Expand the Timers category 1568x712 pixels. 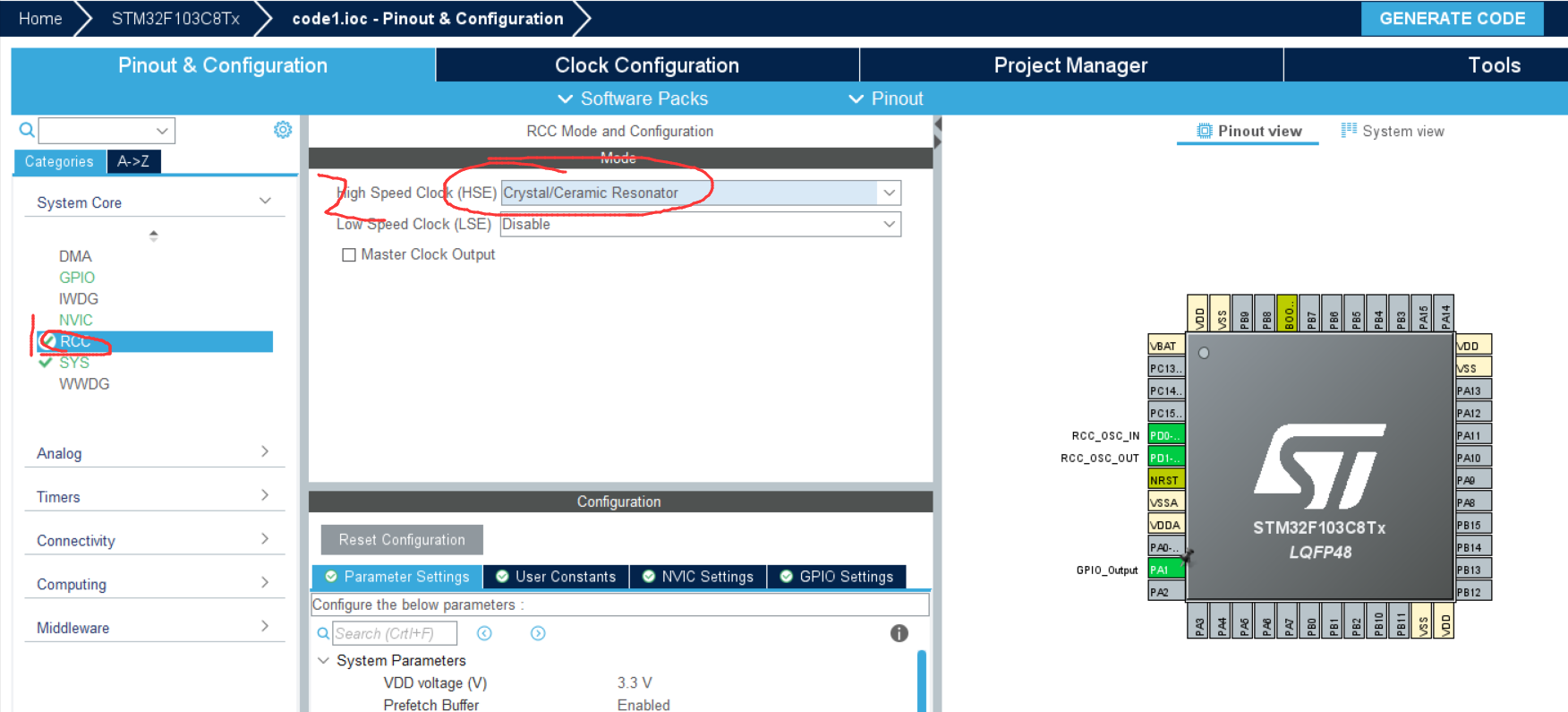click(265, 495)
